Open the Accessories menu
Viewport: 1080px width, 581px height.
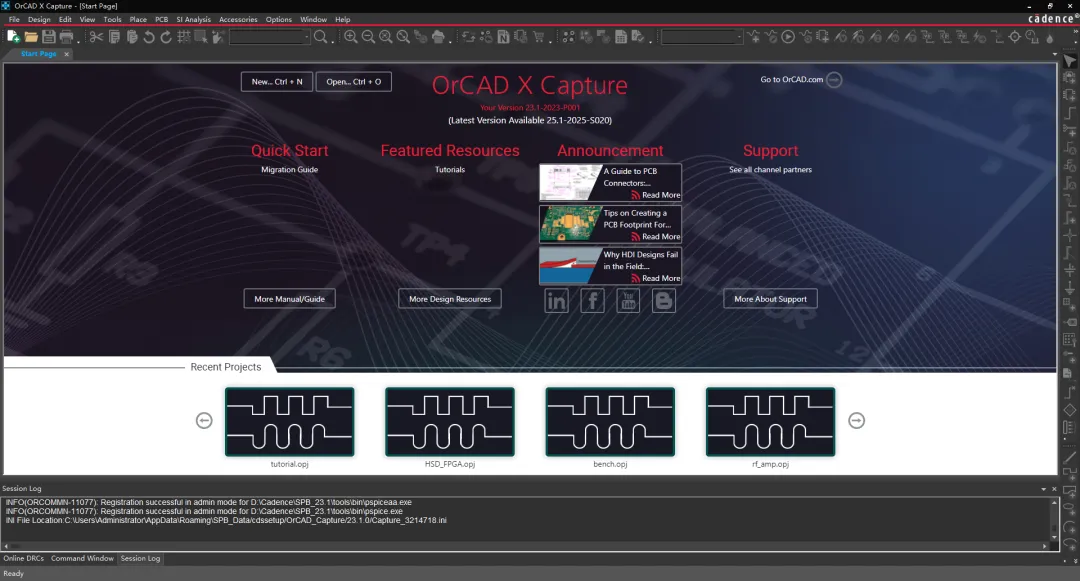(x=238, y=19)
